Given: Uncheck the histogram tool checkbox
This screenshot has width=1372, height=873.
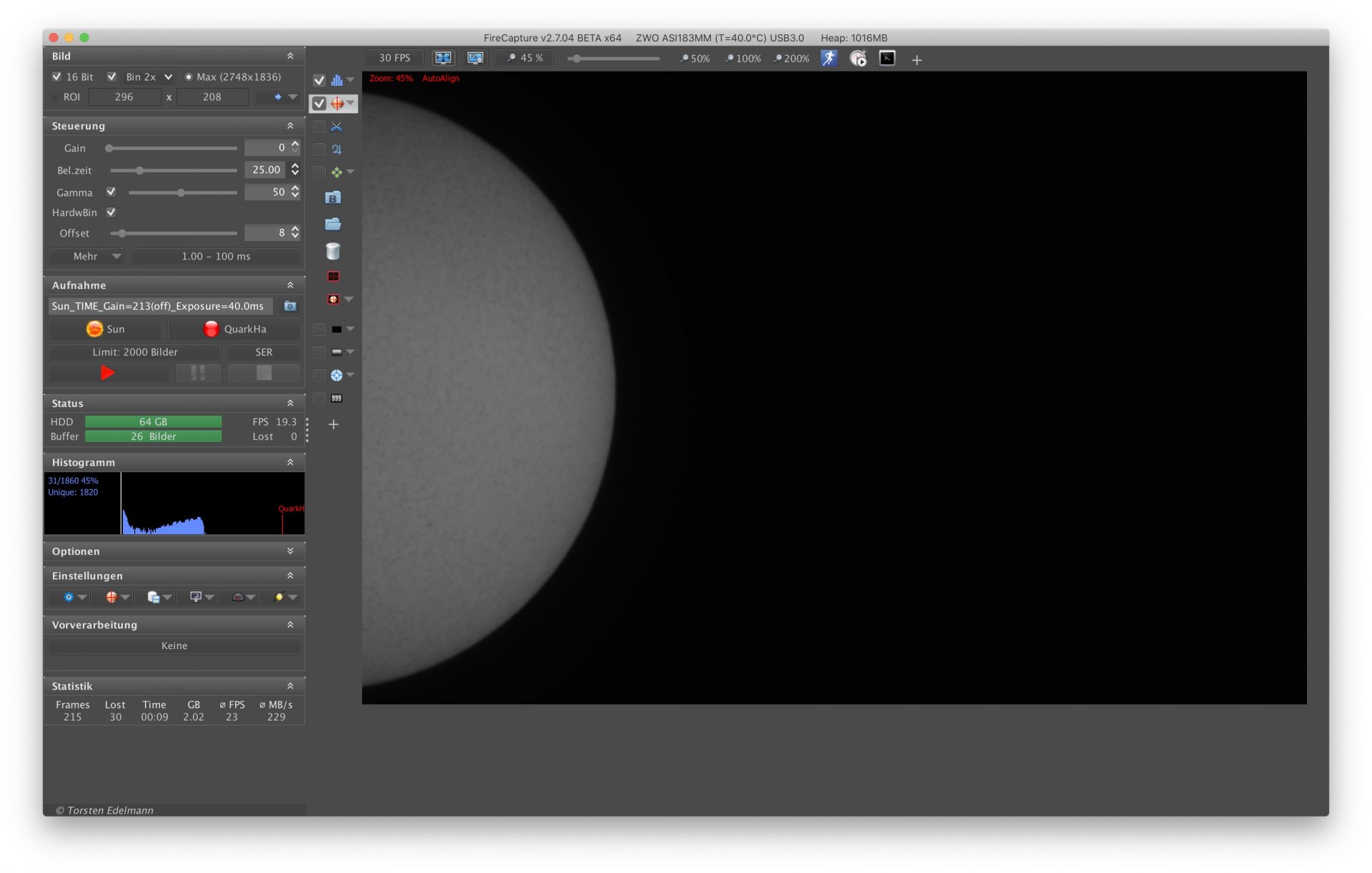Looking at the screenshot, I should (319, 80).
